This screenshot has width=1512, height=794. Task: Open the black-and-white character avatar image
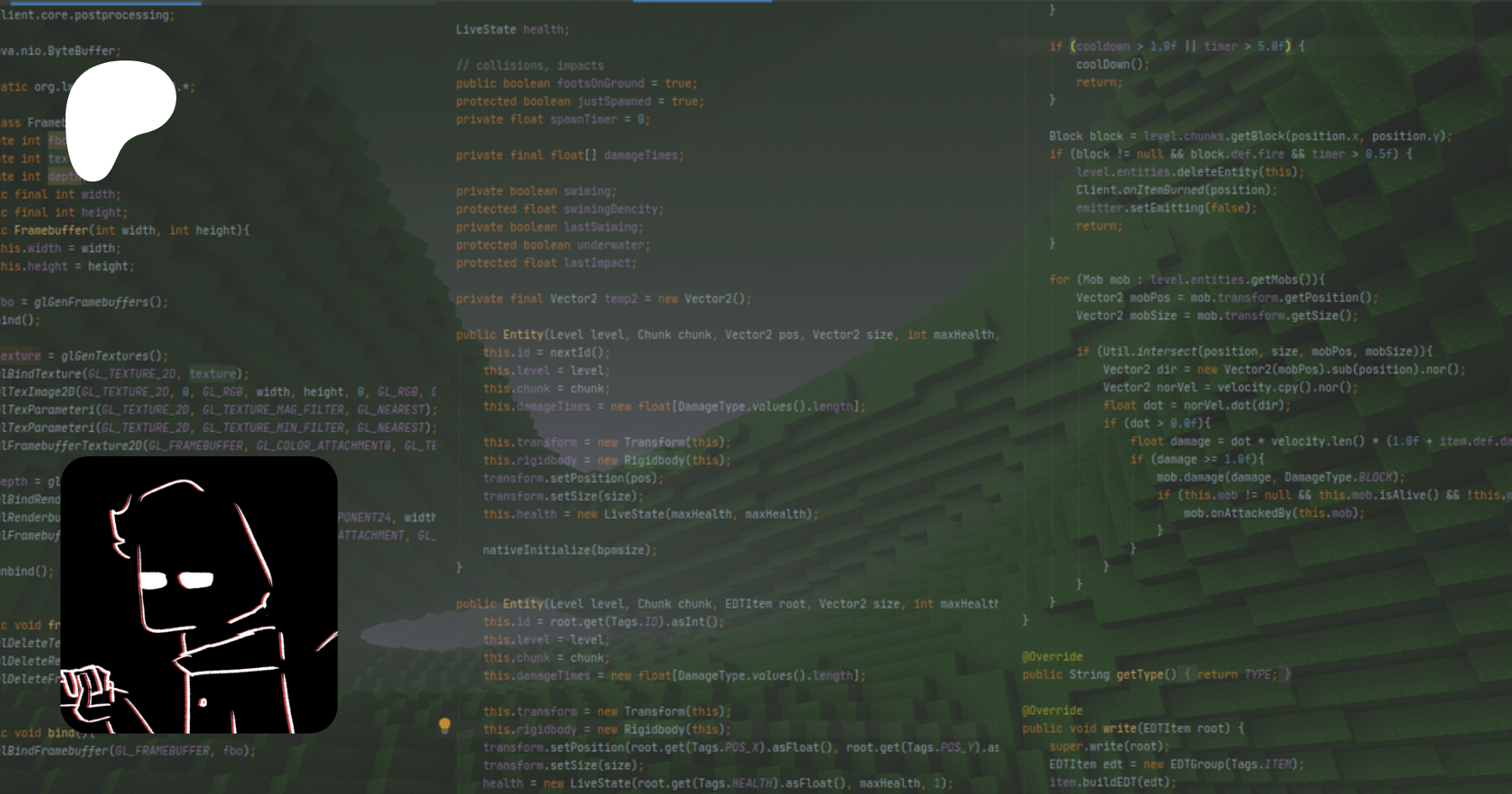(x=199, y=595)
